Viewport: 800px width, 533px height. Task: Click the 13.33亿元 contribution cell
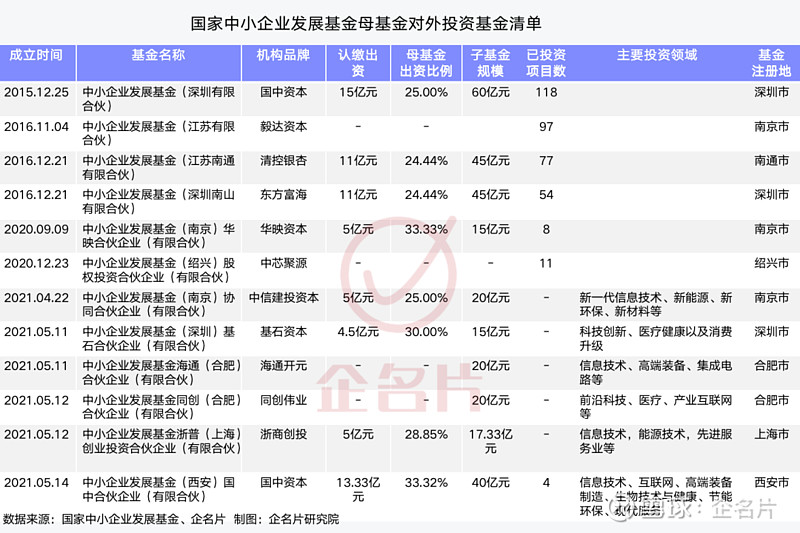point(358,489)
